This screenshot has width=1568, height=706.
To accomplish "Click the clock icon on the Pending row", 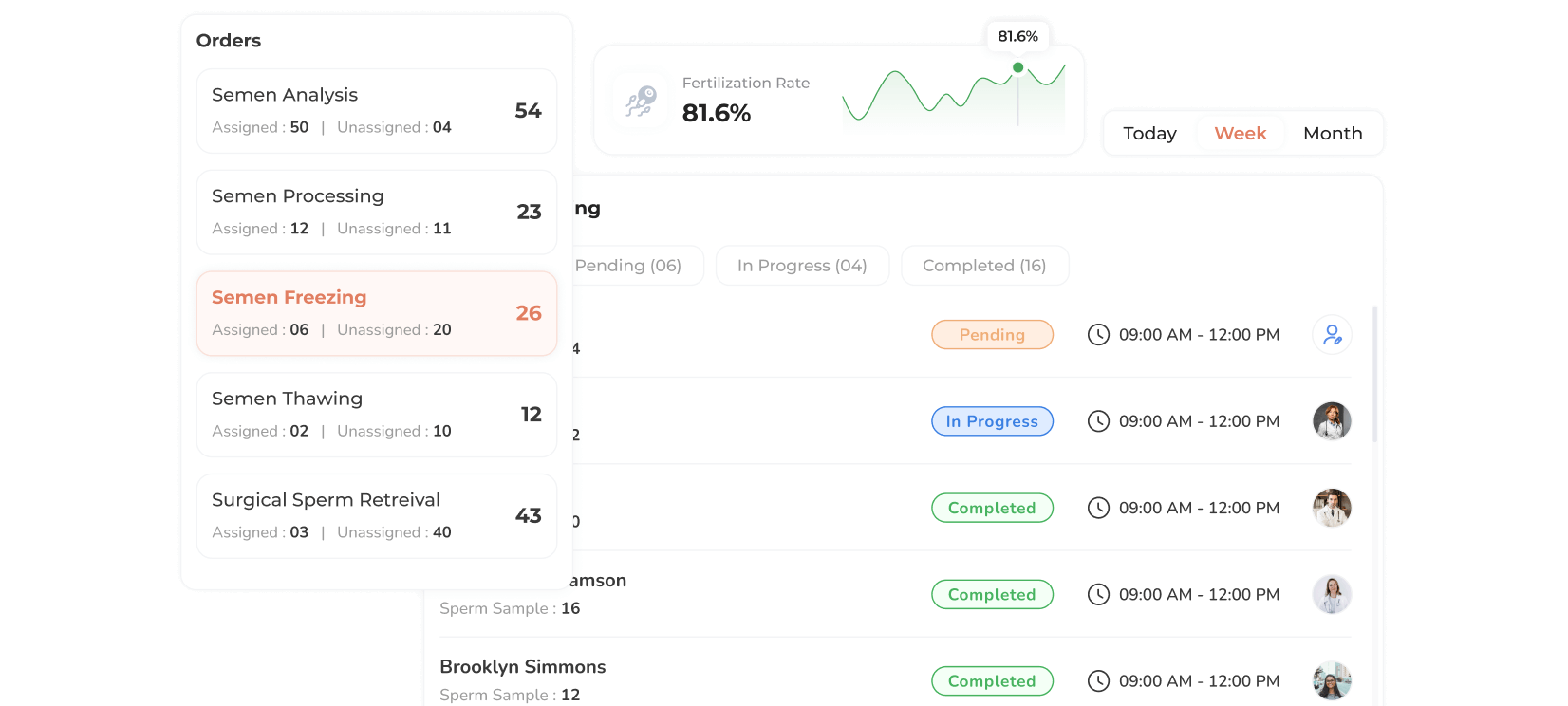I will 1098,335.
